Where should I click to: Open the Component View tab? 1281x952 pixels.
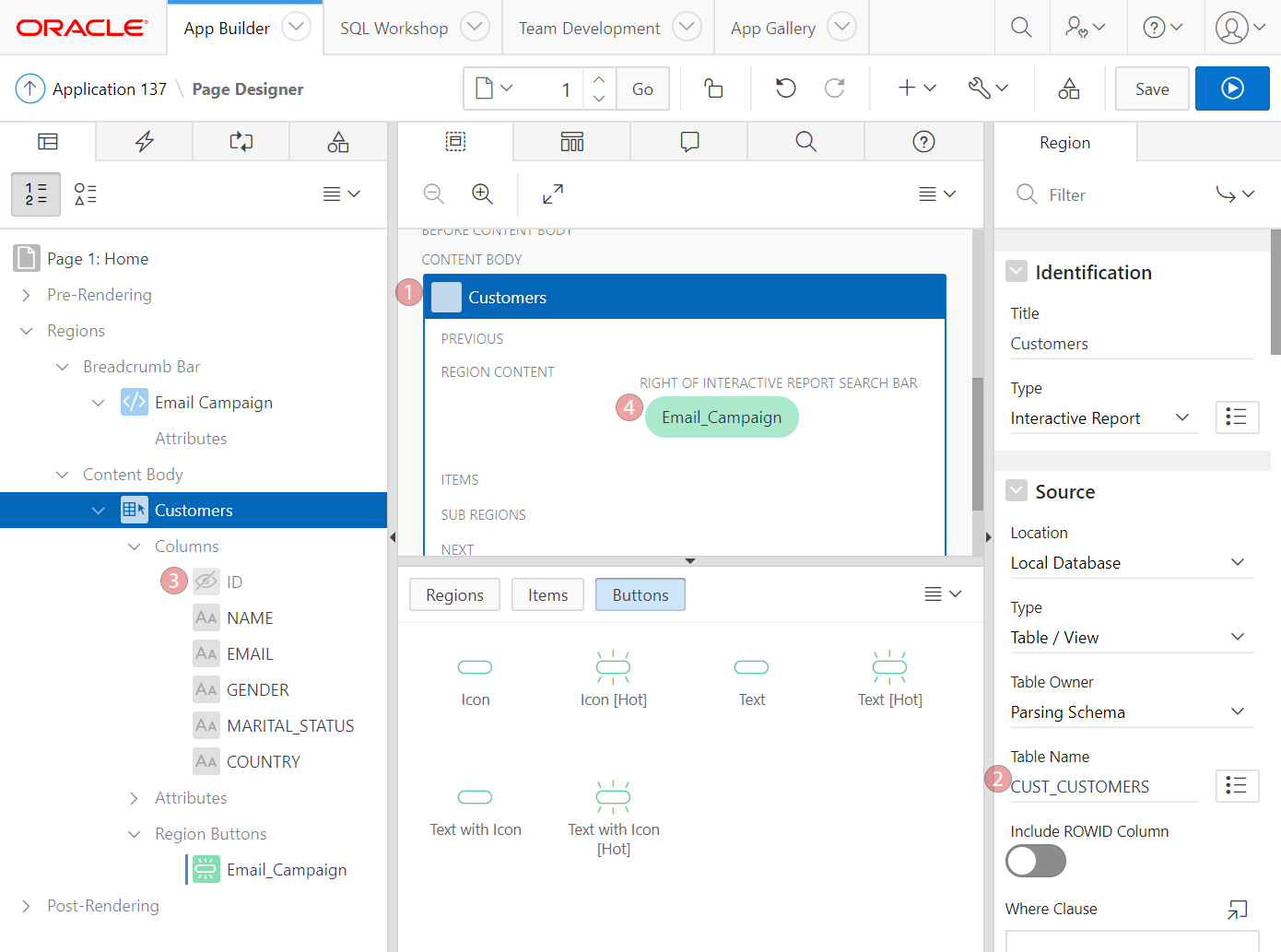point(572,142)
